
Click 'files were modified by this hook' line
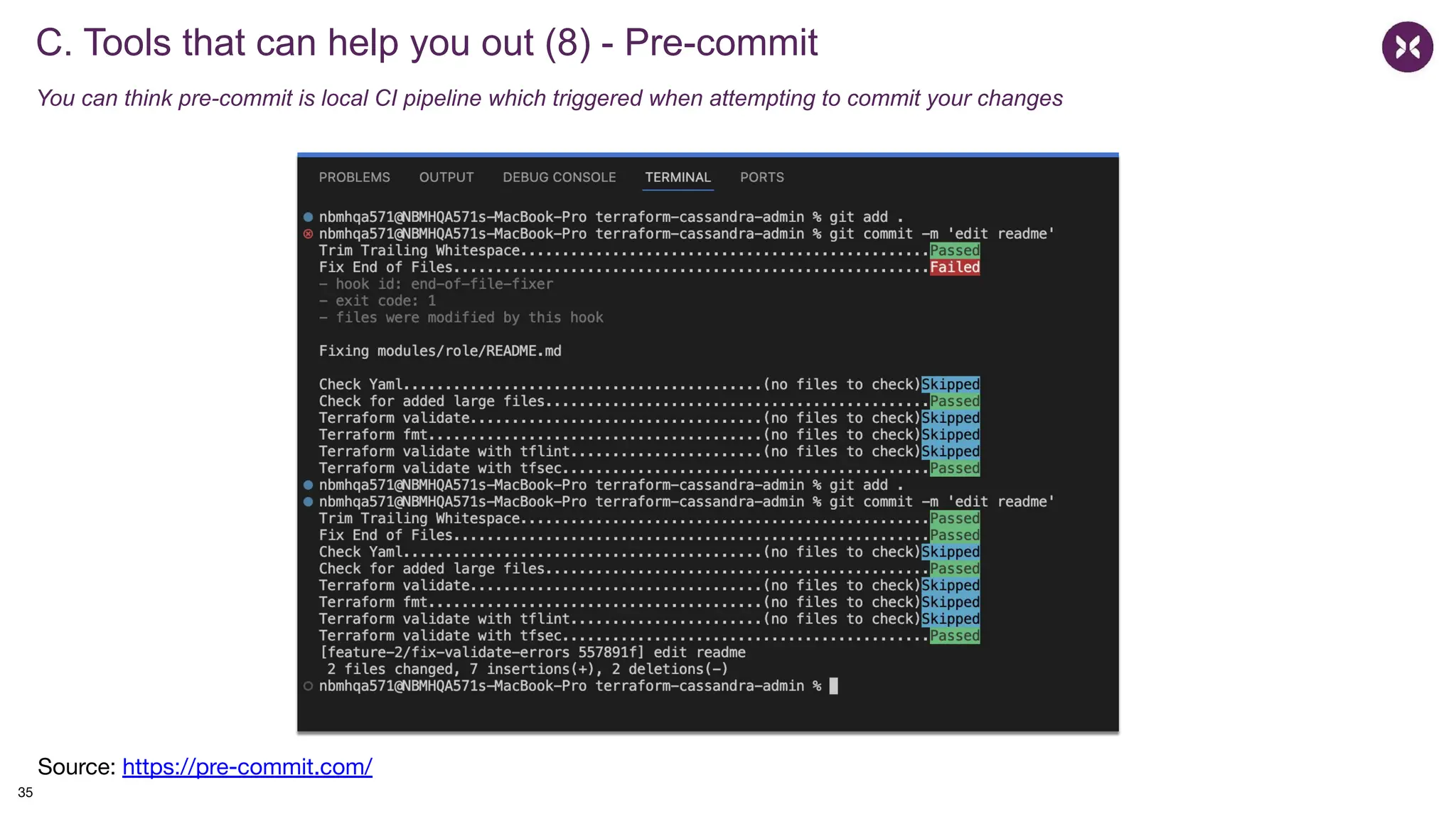(461, 318)
